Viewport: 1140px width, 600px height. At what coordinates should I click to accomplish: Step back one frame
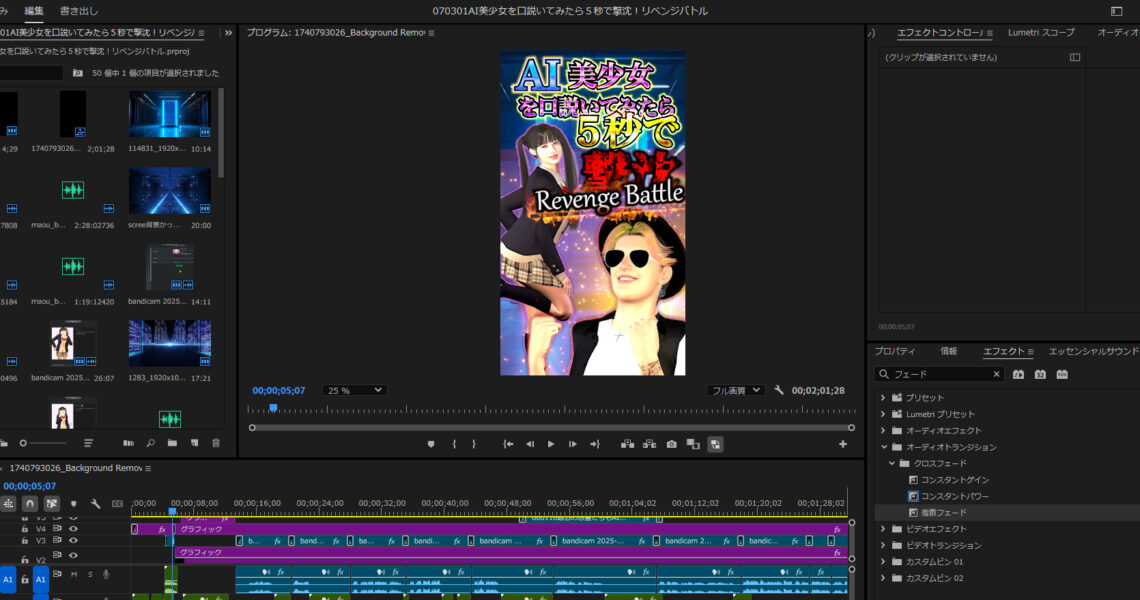click(x=530, y=444)
